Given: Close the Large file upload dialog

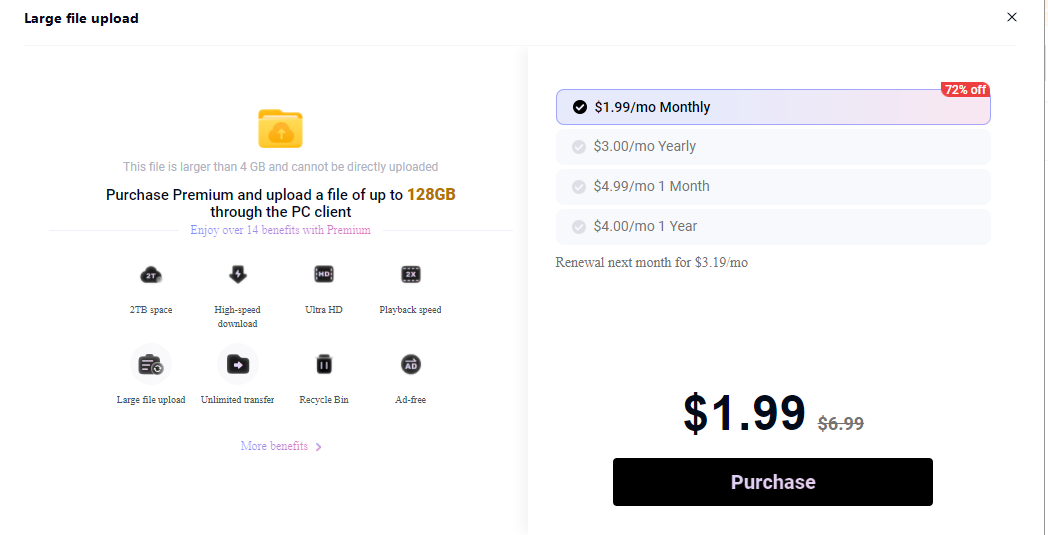Looking at the screenshot, I should [x=1012, y=17].
